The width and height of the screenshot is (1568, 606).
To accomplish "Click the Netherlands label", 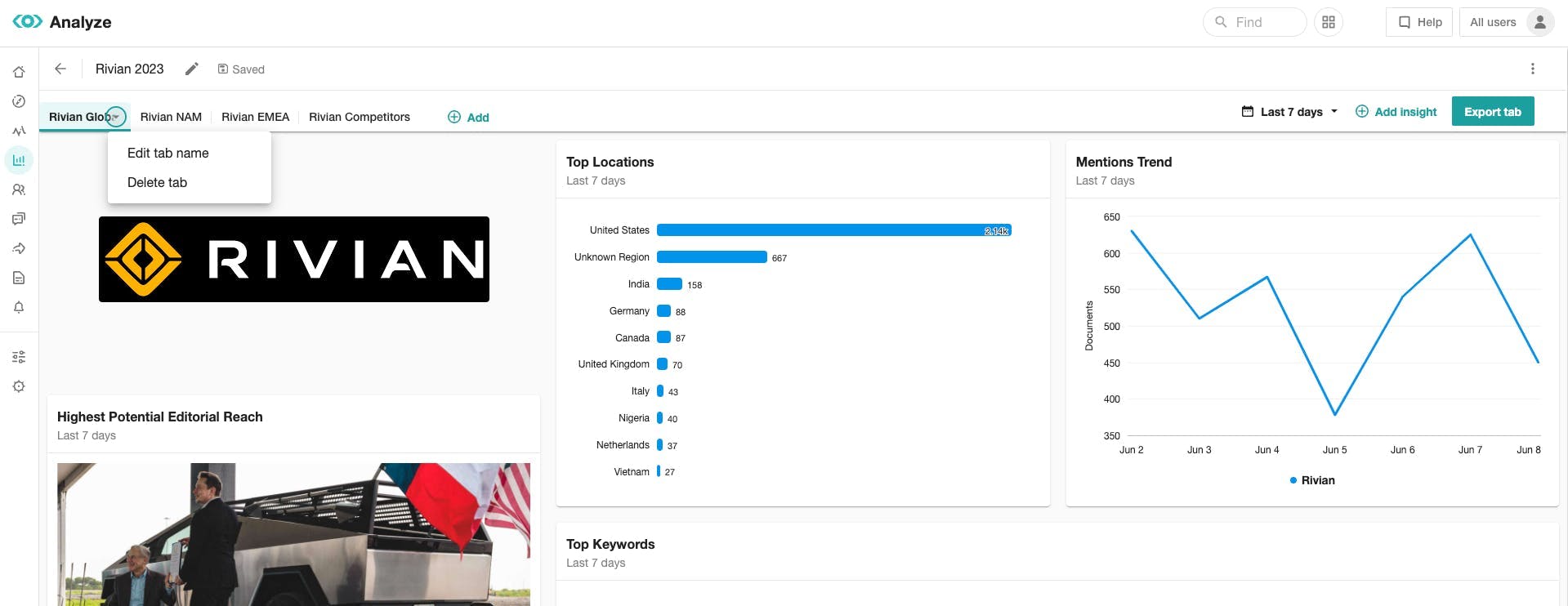I will point(623,445).
